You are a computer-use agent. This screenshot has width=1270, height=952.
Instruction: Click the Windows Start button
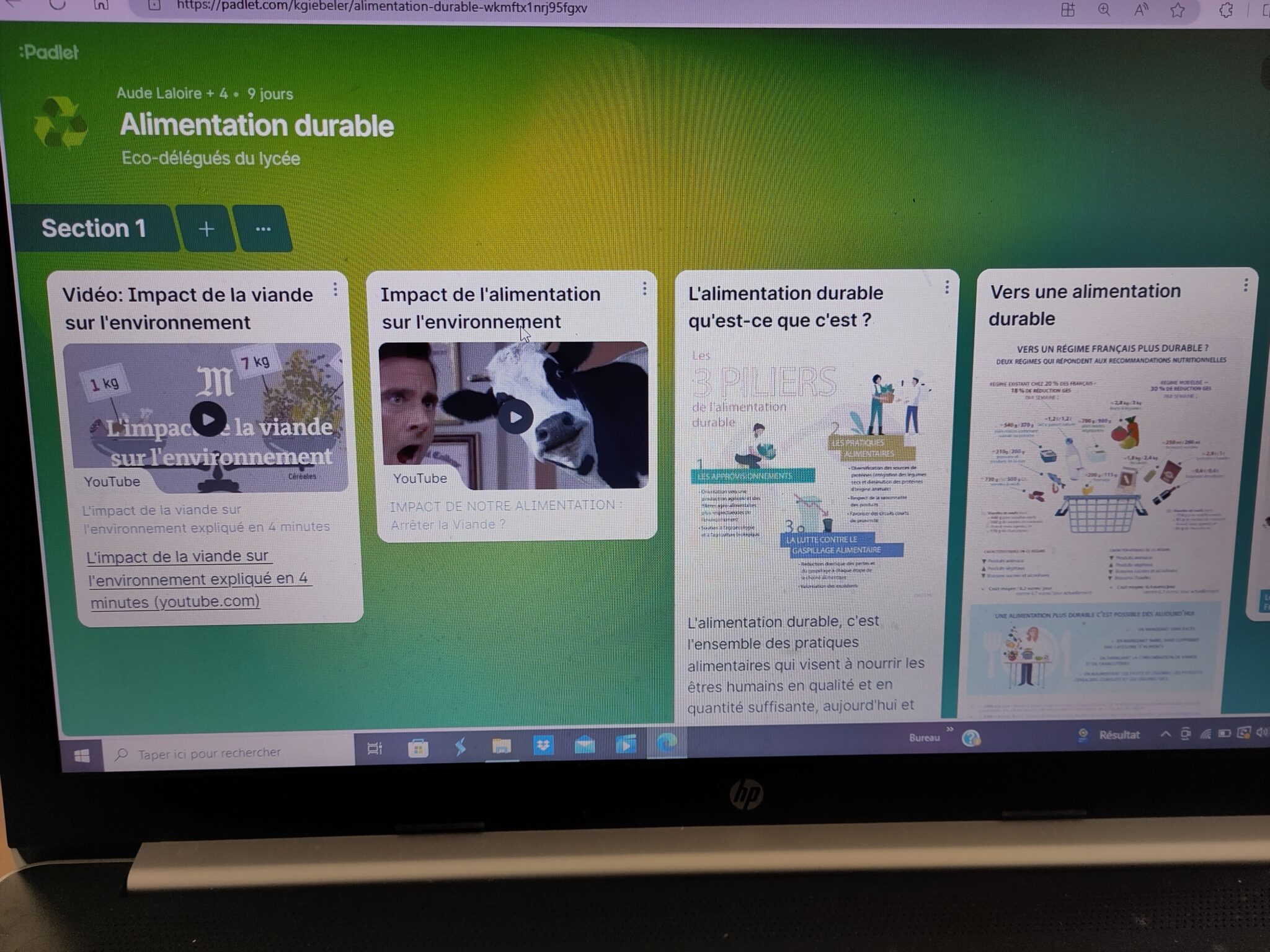click(x=82, y=756)
